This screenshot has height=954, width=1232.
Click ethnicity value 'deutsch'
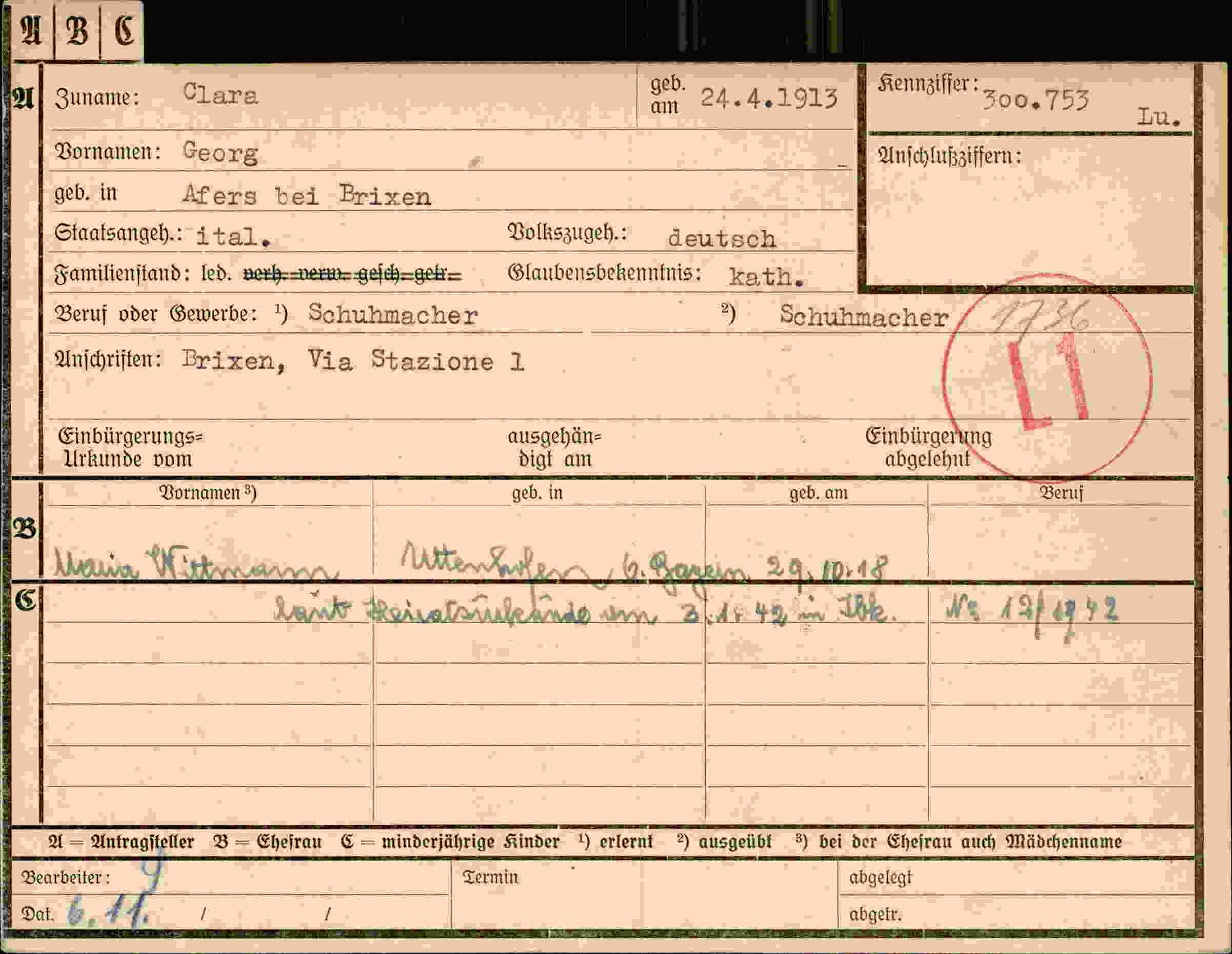[722, 239]
